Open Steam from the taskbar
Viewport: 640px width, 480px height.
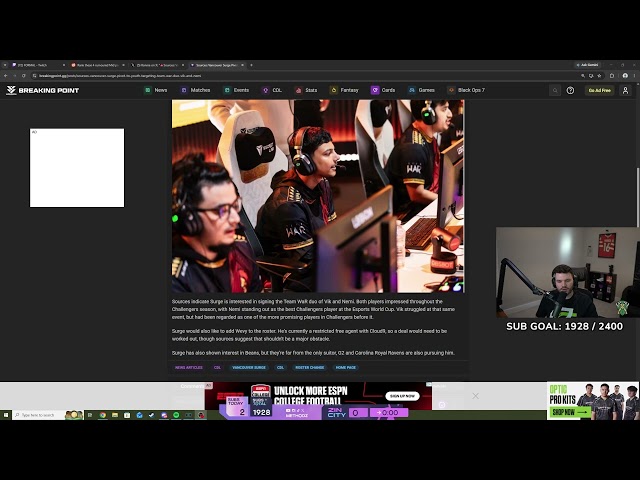[151, 415]
